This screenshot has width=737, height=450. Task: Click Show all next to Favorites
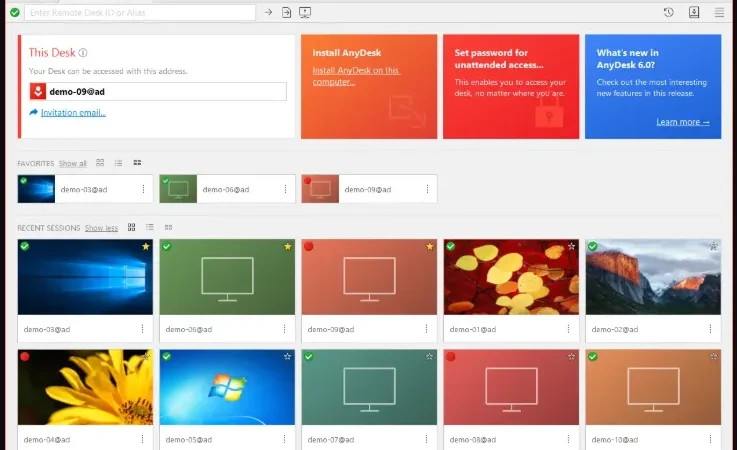(72, 164)
